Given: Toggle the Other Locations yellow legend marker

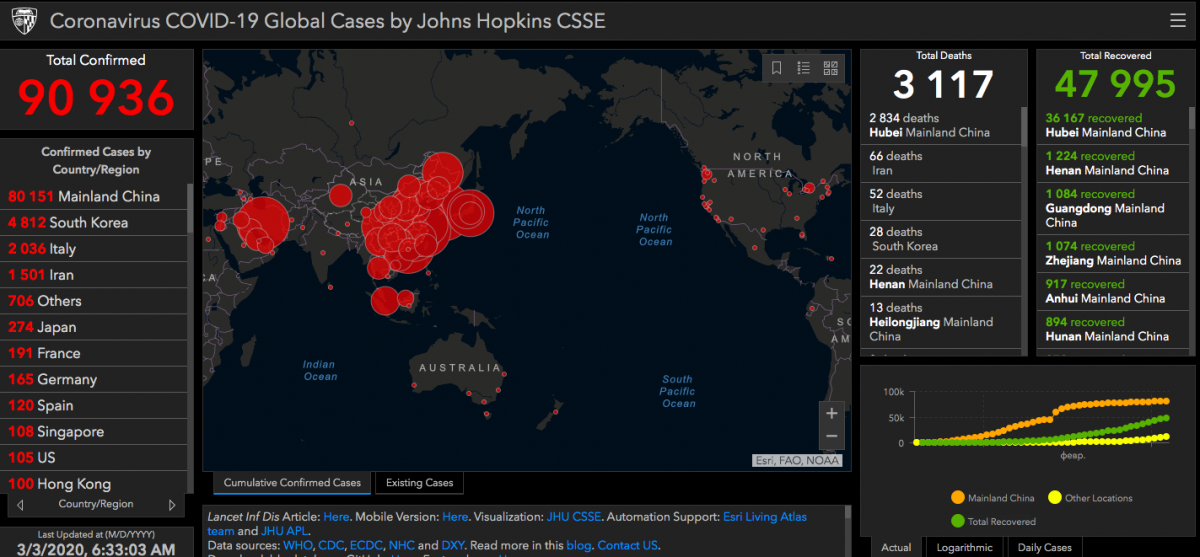Looking at the screenshot, I should tap(1055, 497).
